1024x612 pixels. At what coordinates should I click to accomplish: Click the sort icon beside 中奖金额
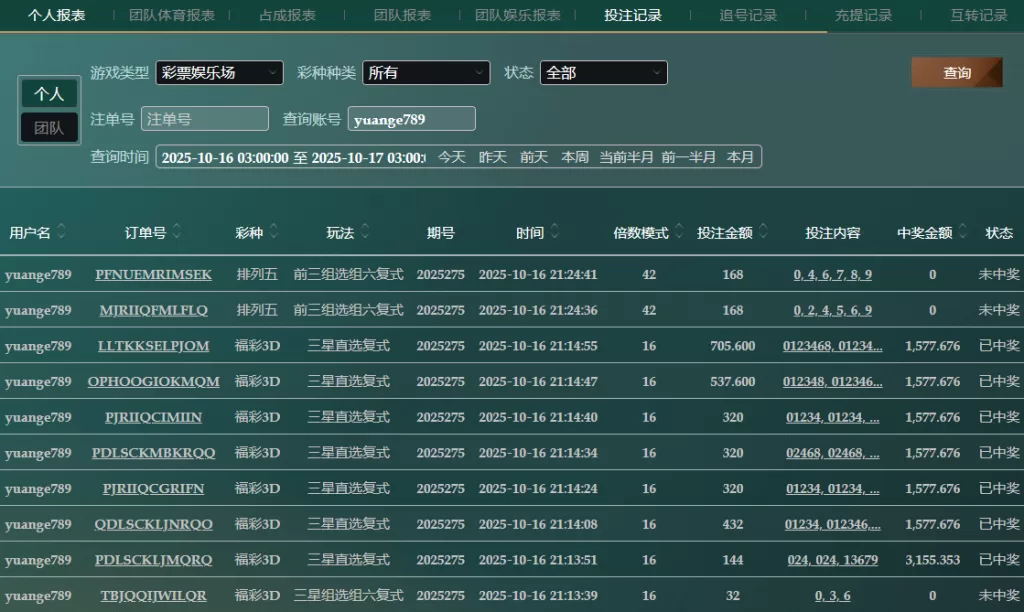pos(962,232)
